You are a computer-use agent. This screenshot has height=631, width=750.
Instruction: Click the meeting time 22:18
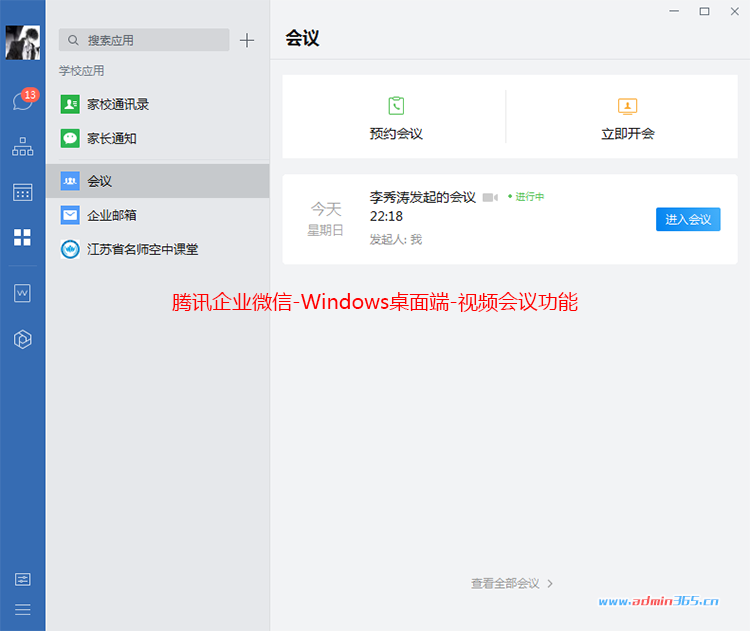[386, 217]
